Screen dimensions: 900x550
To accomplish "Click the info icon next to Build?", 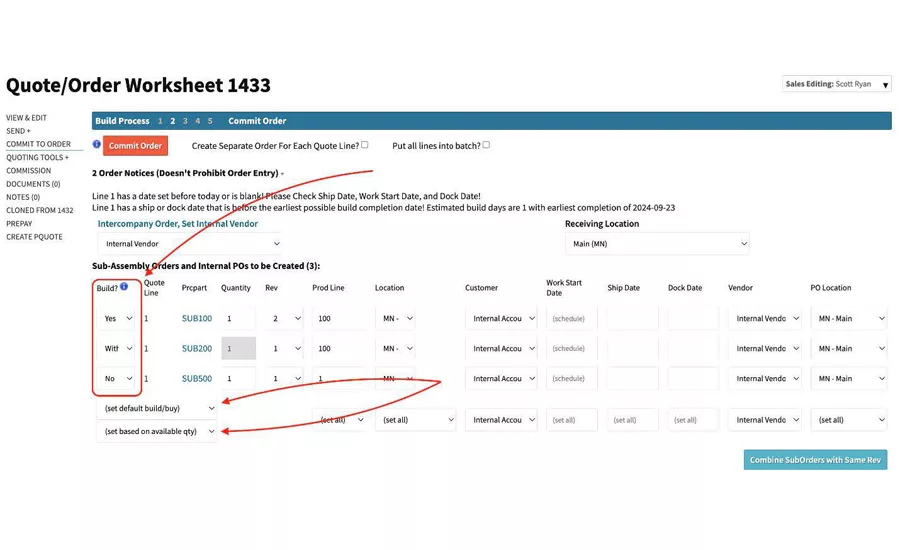I will (124, 286).
